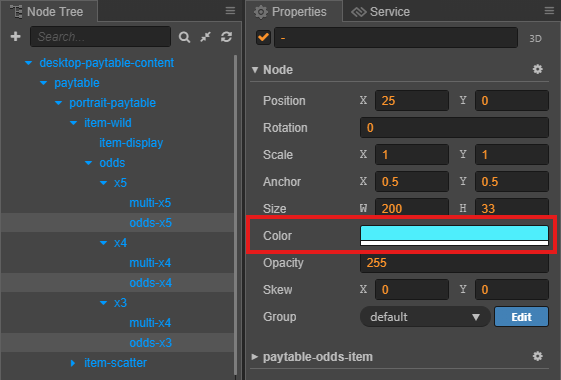Click the Anchor X field
Screen dimensions: 561x380
(412, 181)
